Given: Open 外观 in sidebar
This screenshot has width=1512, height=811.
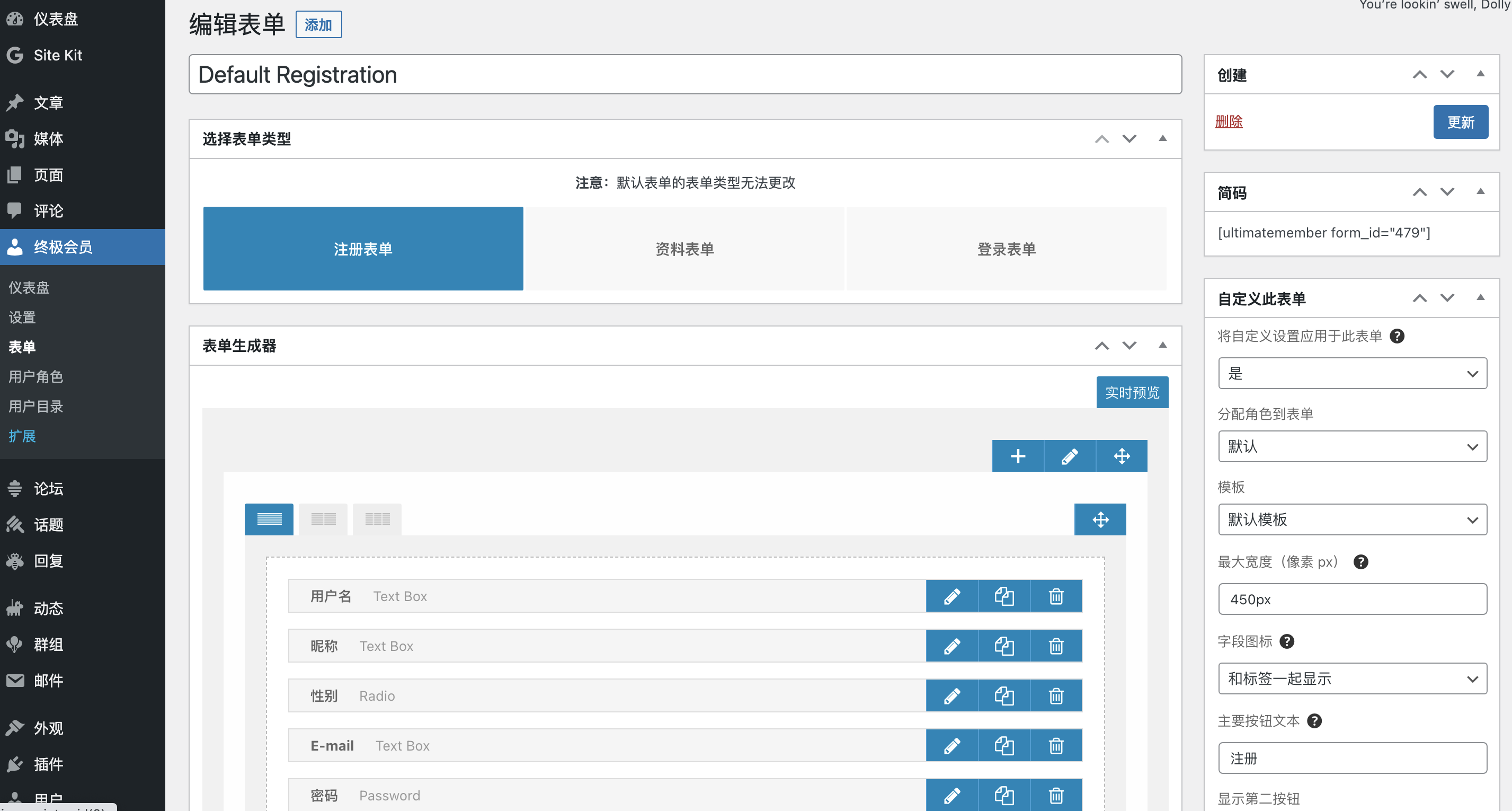Looking at the screenshot, I should [48, 728].
